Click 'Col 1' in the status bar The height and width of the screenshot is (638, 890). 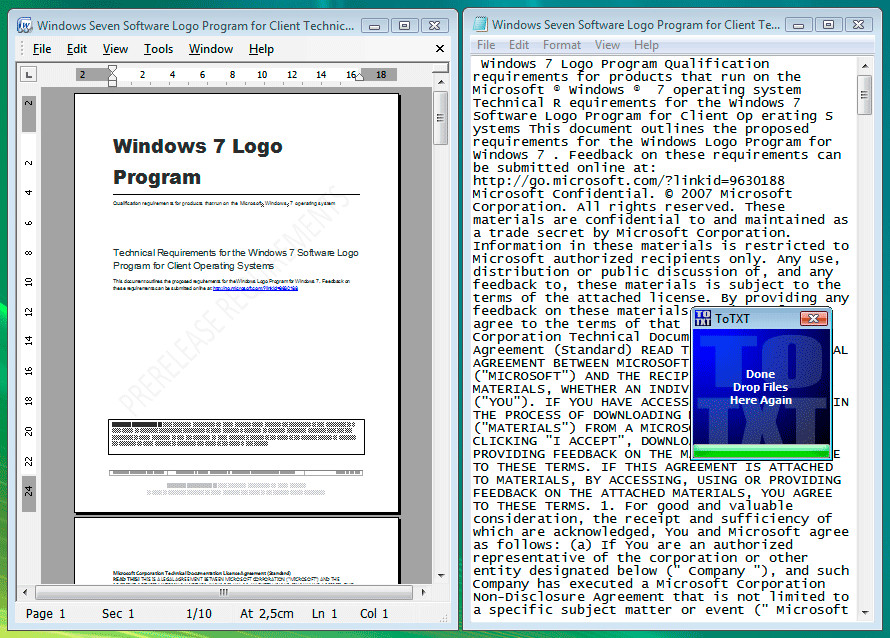click(374, 614)
